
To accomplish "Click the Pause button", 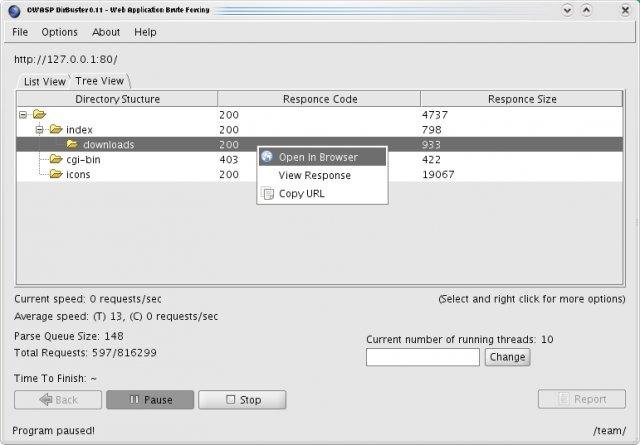I will pyautogui.click(x=150, y=400).
